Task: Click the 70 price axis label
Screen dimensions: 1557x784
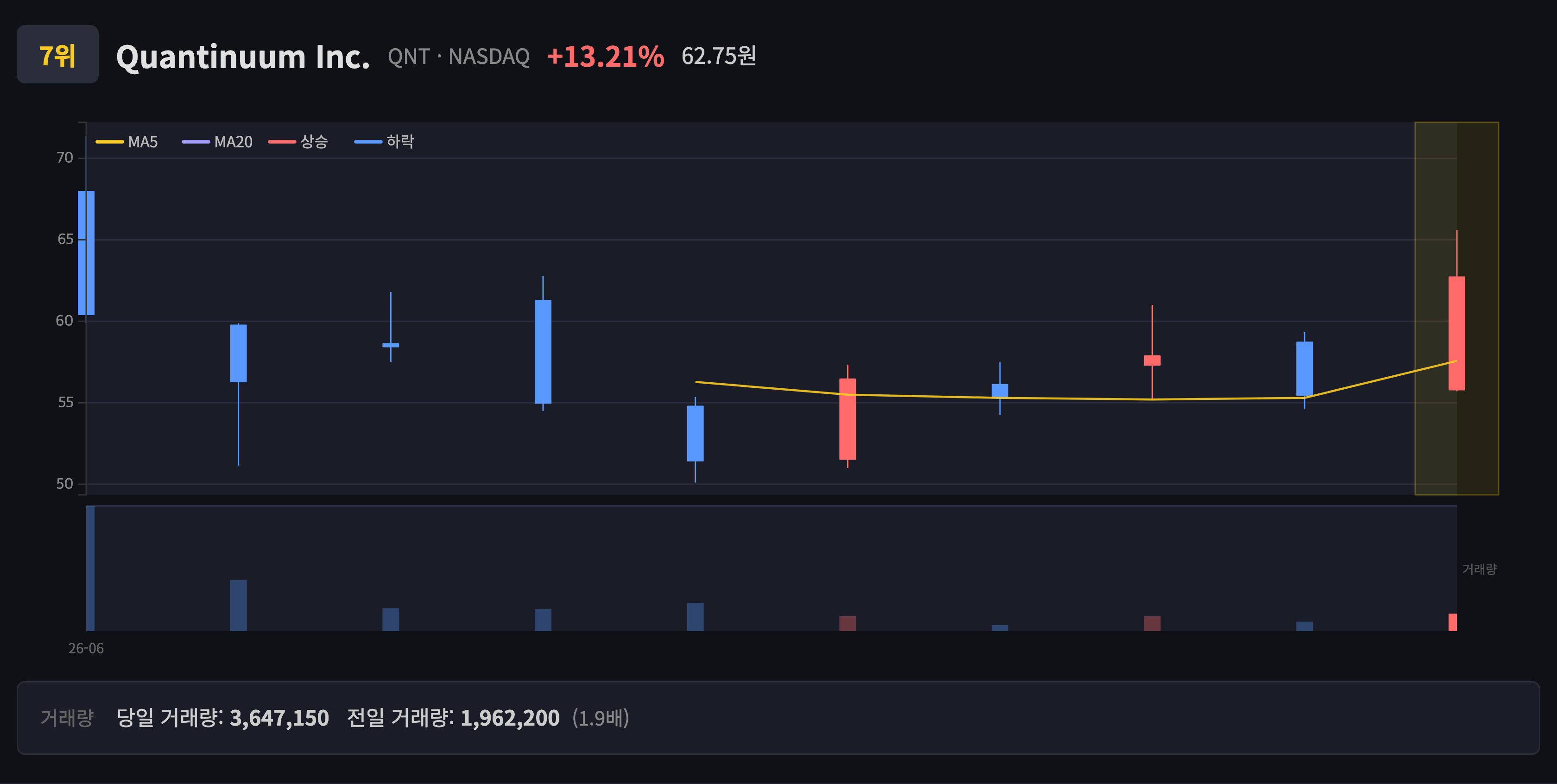Action: coord(65,158)
